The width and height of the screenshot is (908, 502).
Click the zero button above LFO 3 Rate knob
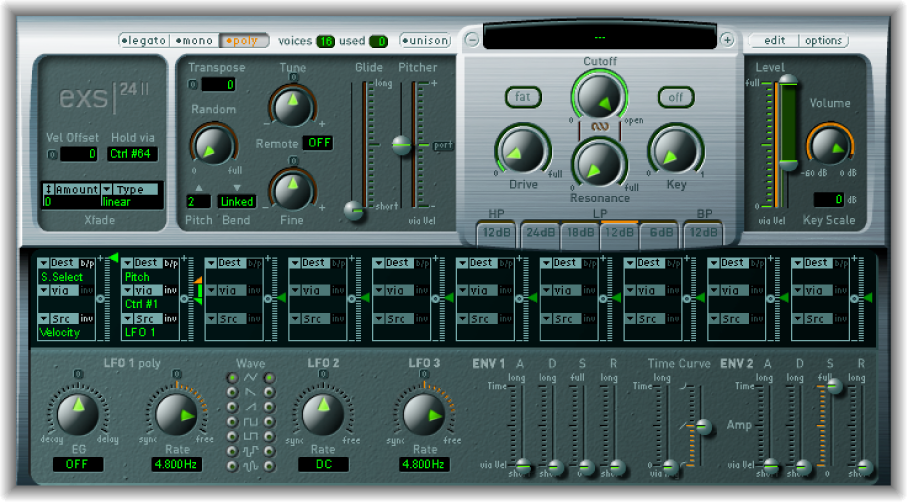(424, 375)
